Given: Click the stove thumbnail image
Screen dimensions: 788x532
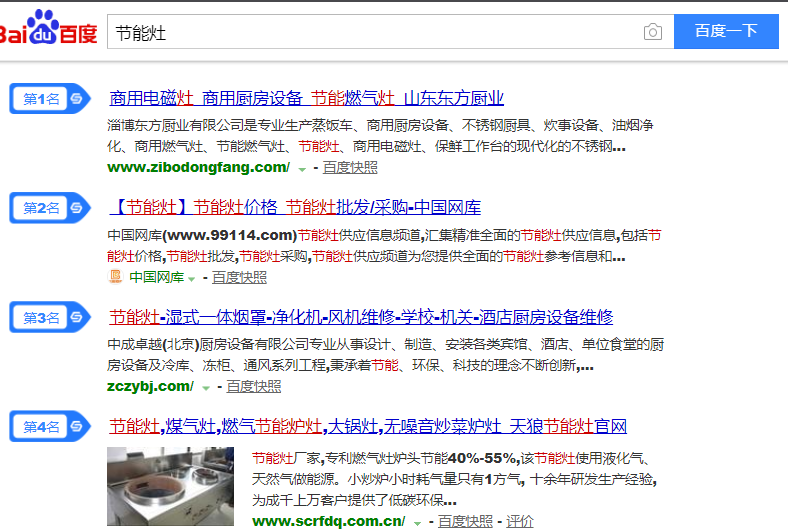Looking at the screenshot, I should [170, 486].
